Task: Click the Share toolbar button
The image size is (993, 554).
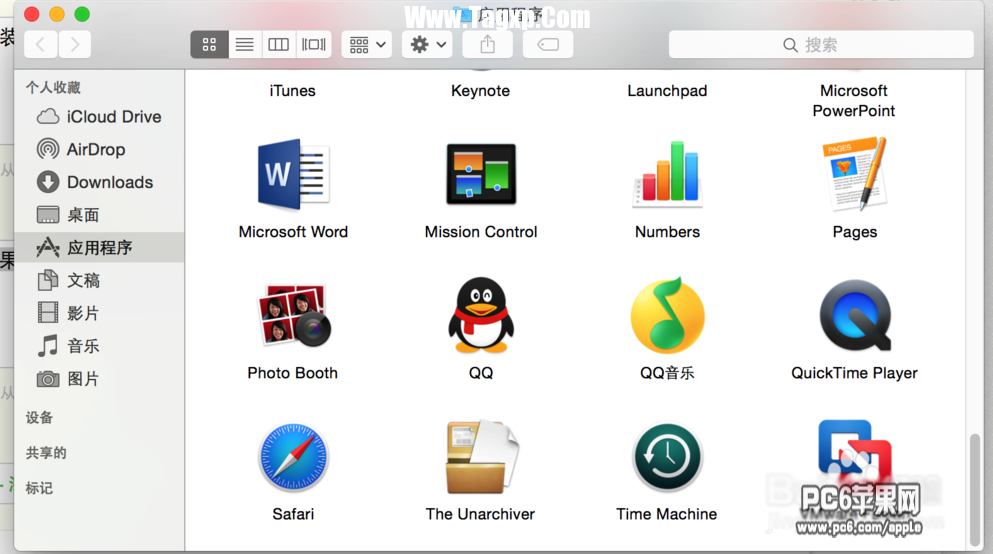Action: (487, 44)
